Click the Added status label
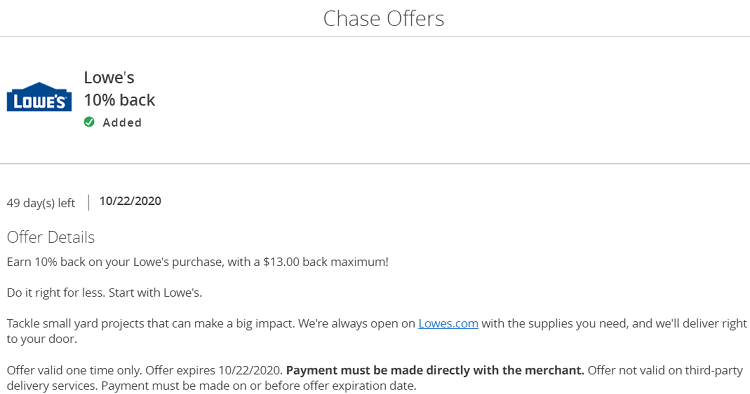This screenshot has width=750, height=394. coord(122,122)
